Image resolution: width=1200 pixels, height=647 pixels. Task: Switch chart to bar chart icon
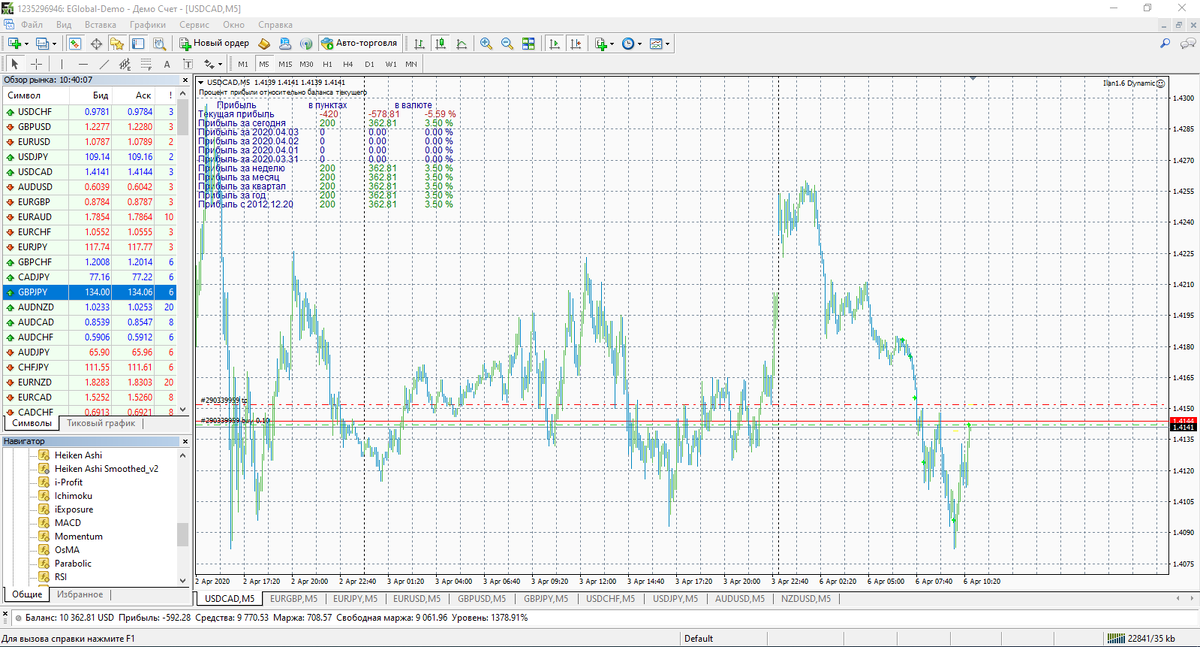(x=419, y=43)
